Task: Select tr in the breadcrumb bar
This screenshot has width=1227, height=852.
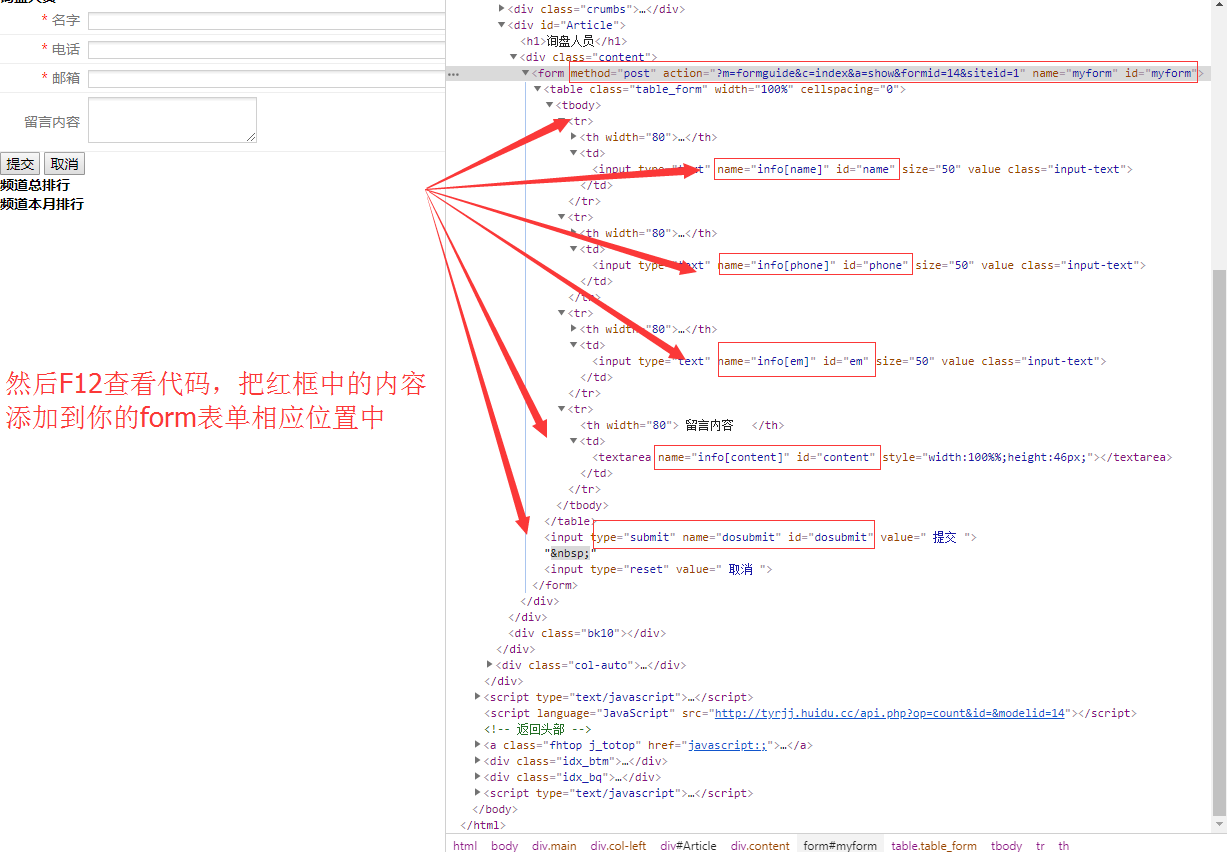Action: [x=1040, y=846]
